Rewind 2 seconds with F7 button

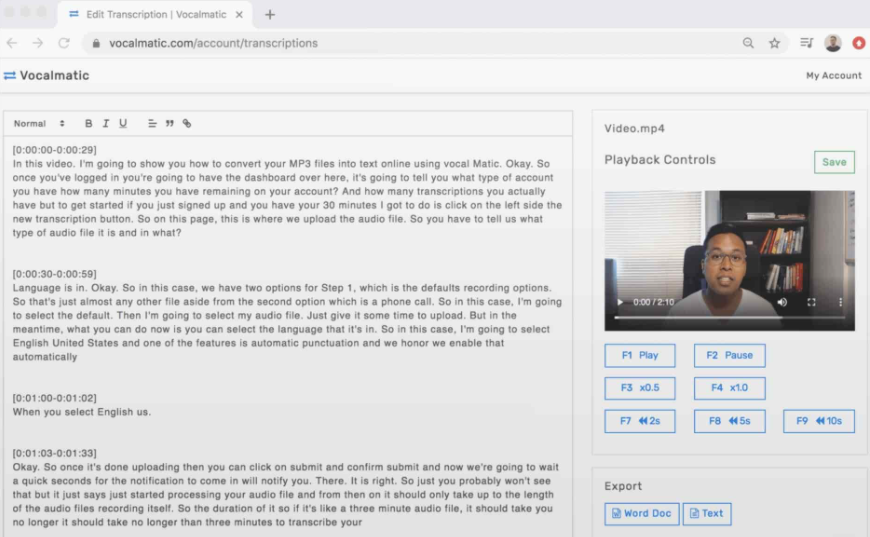pyautogui.click(x=640, y=421)
